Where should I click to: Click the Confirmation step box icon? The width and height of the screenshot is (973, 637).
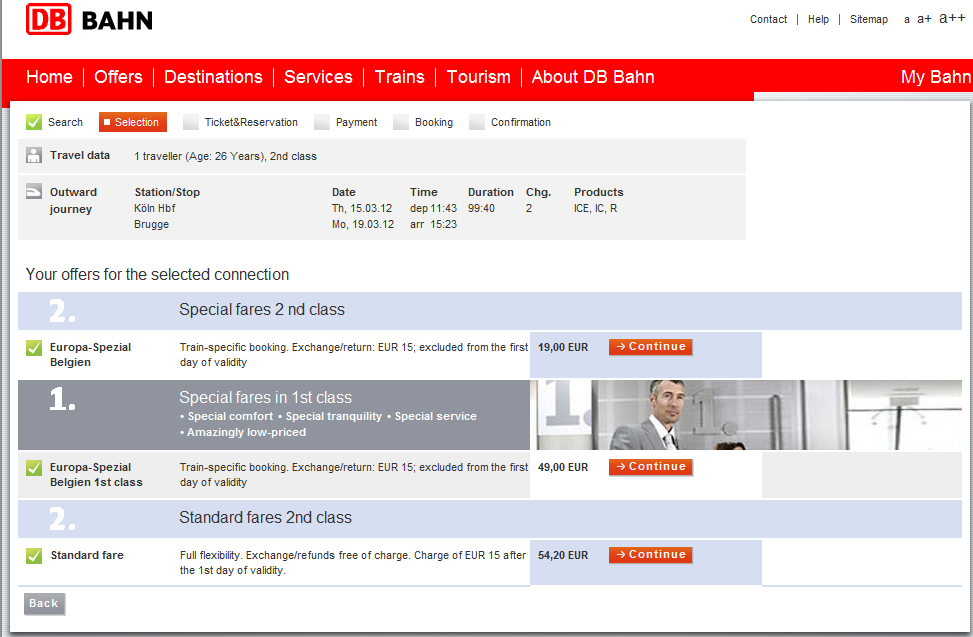pyautogui.click(x=477, y=122)
